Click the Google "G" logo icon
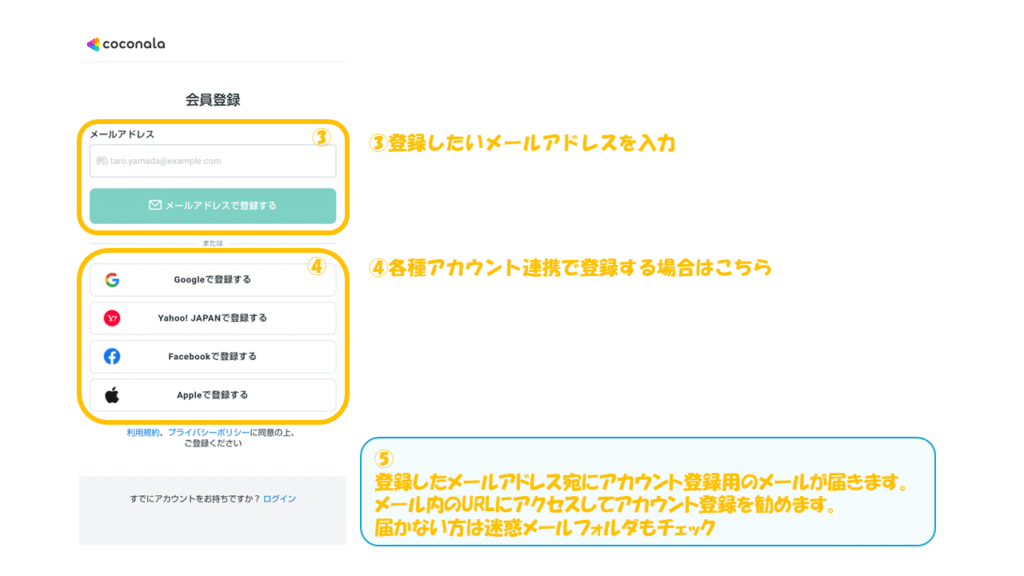This screenshot has height=576, width=1024. tap(112, 280)
